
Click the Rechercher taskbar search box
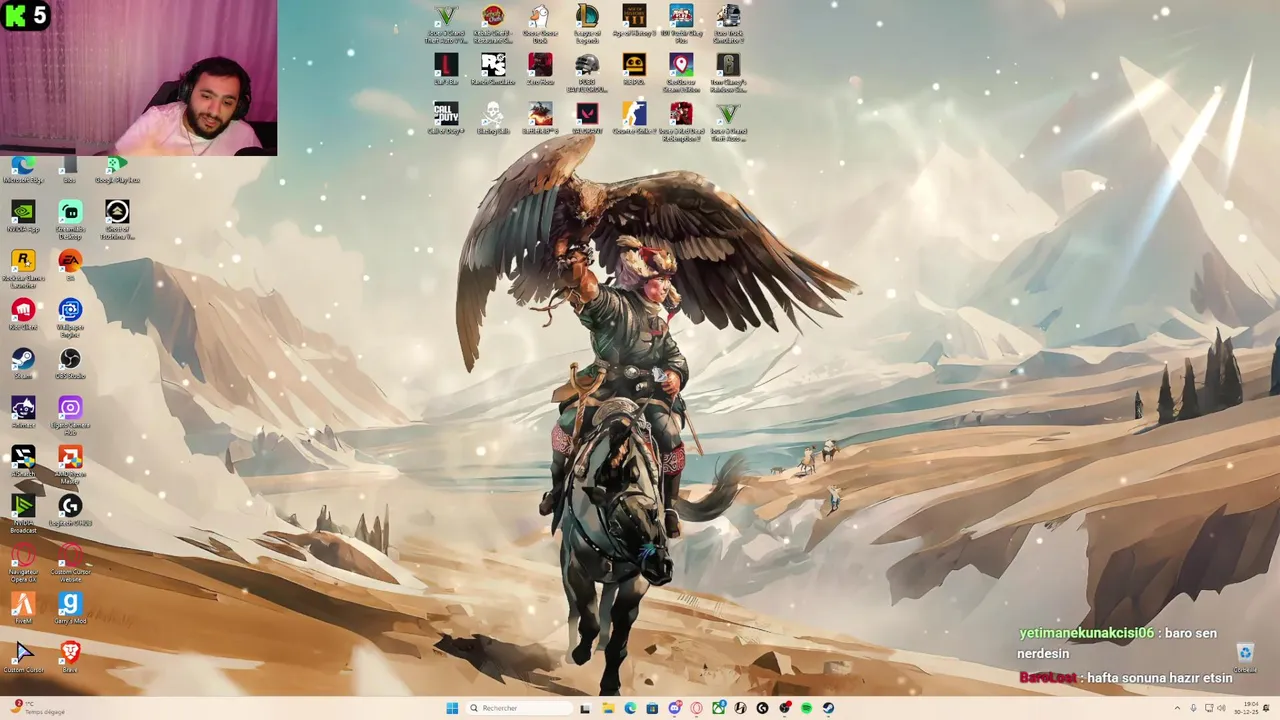point(519,708)
